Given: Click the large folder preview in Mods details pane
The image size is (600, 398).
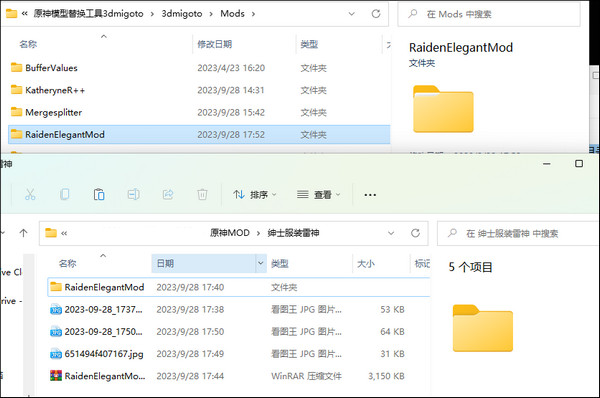Looking at the screenshot, I should (x=443, y=109).
